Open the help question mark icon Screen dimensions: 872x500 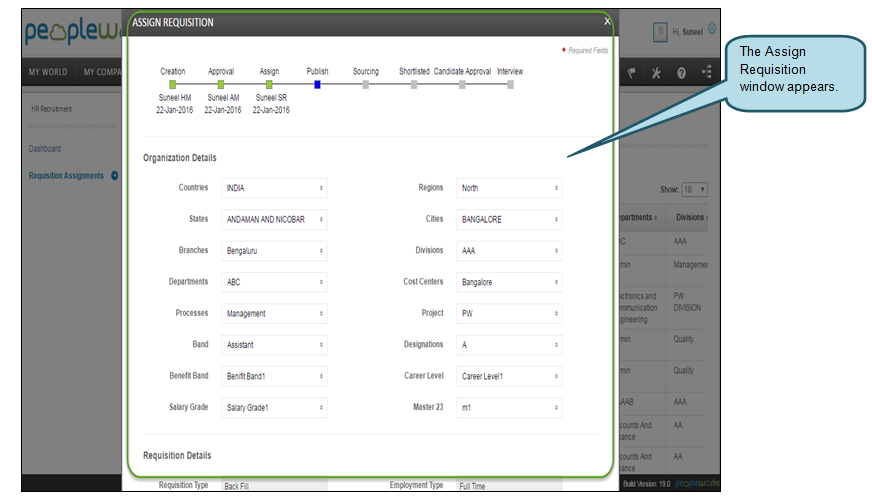[x=681, y=73]
